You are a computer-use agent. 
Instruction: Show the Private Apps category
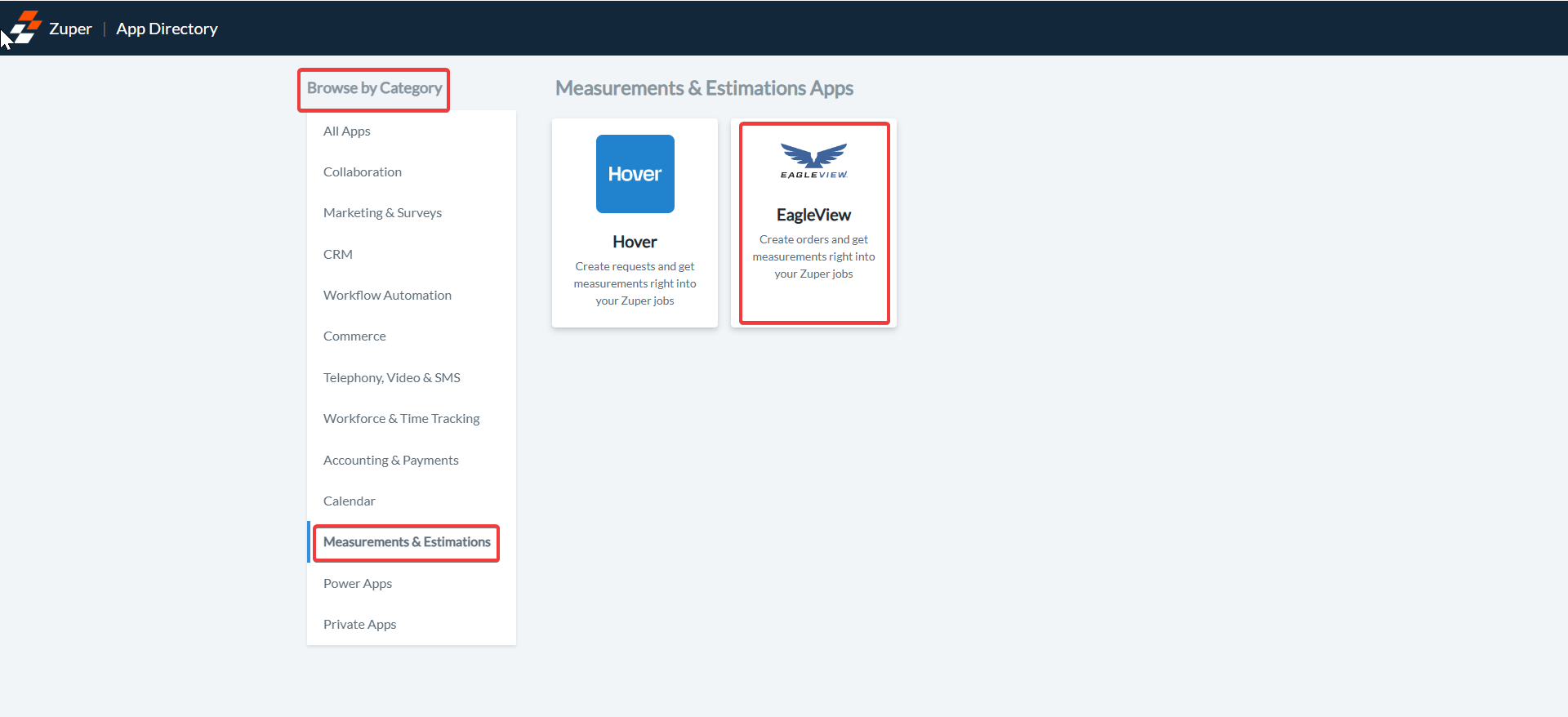(x=412, y=624)
